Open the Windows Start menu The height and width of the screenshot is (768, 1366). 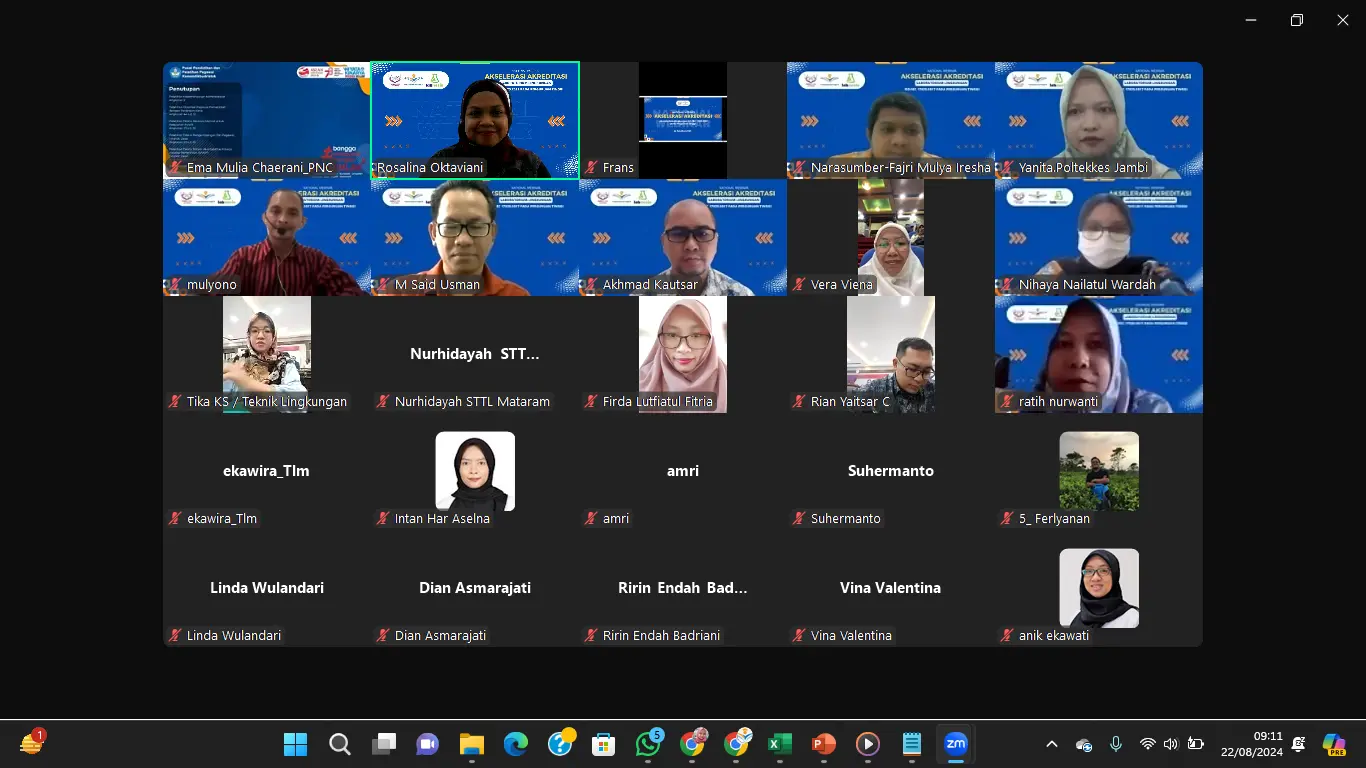click(x=295, y=744)
